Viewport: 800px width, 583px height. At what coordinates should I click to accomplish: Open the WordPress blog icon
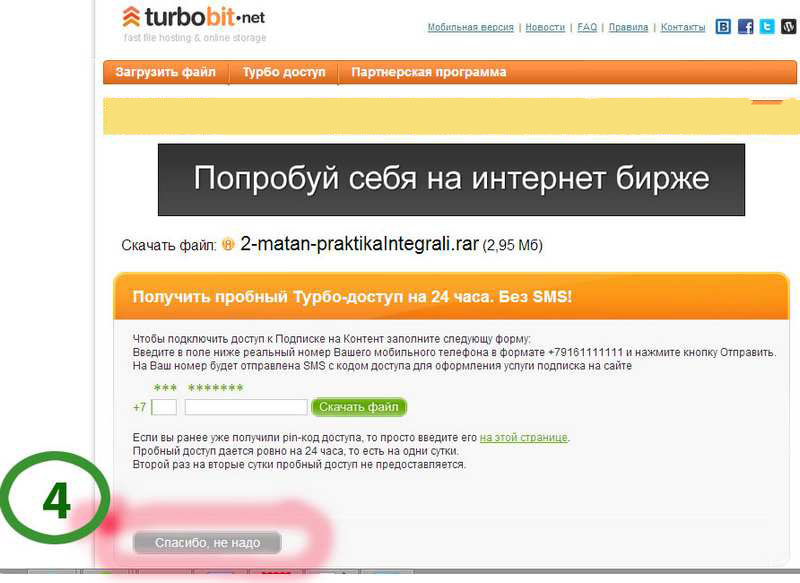[789, 27]
